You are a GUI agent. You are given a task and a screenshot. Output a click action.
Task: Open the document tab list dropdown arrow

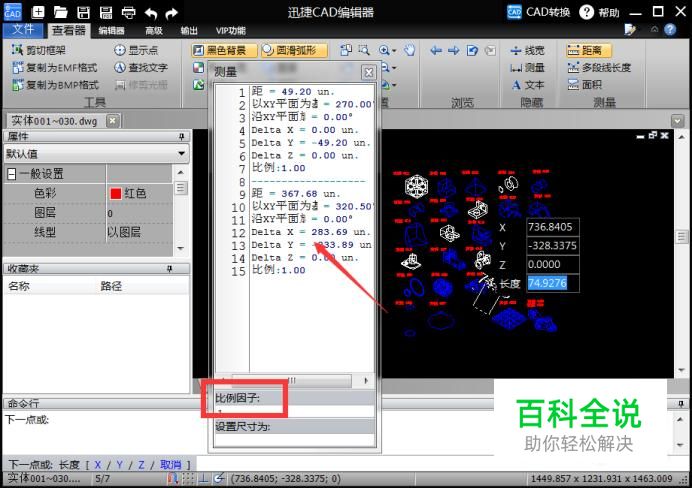[677, 120]
